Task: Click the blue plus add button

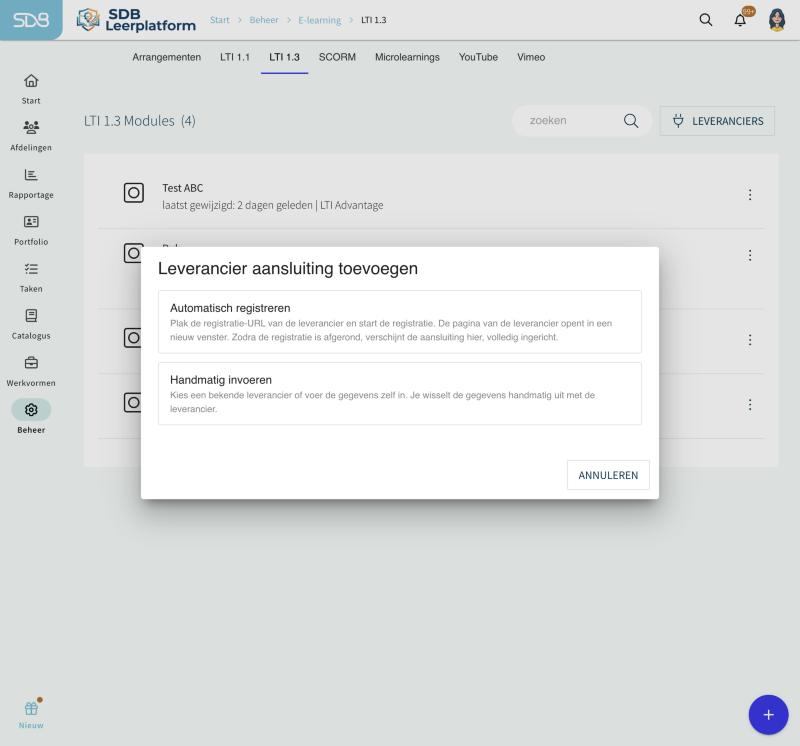Action: 768,715
